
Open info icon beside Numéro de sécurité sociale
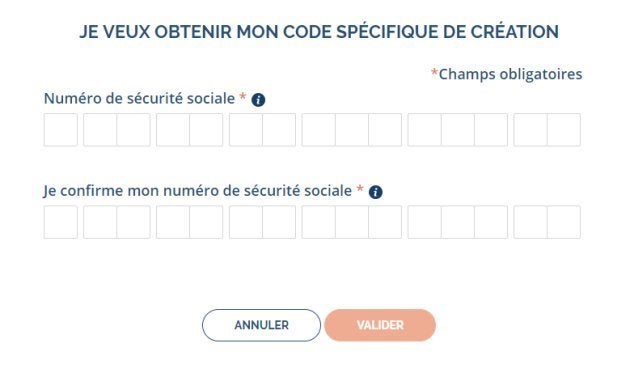[x=258, y=100]
